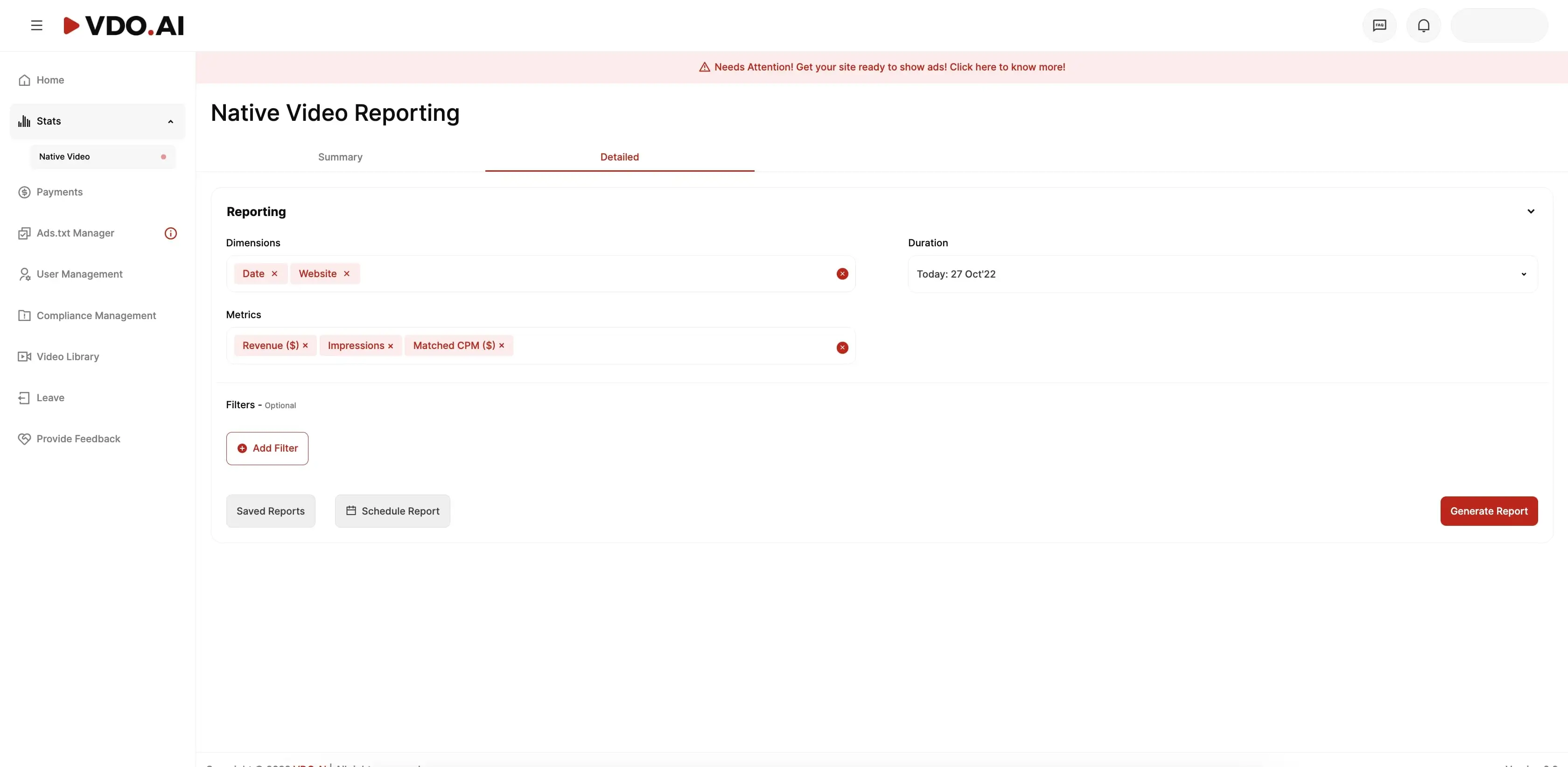Open the Video Library page
1568x767 pixels.
point(67,357)
